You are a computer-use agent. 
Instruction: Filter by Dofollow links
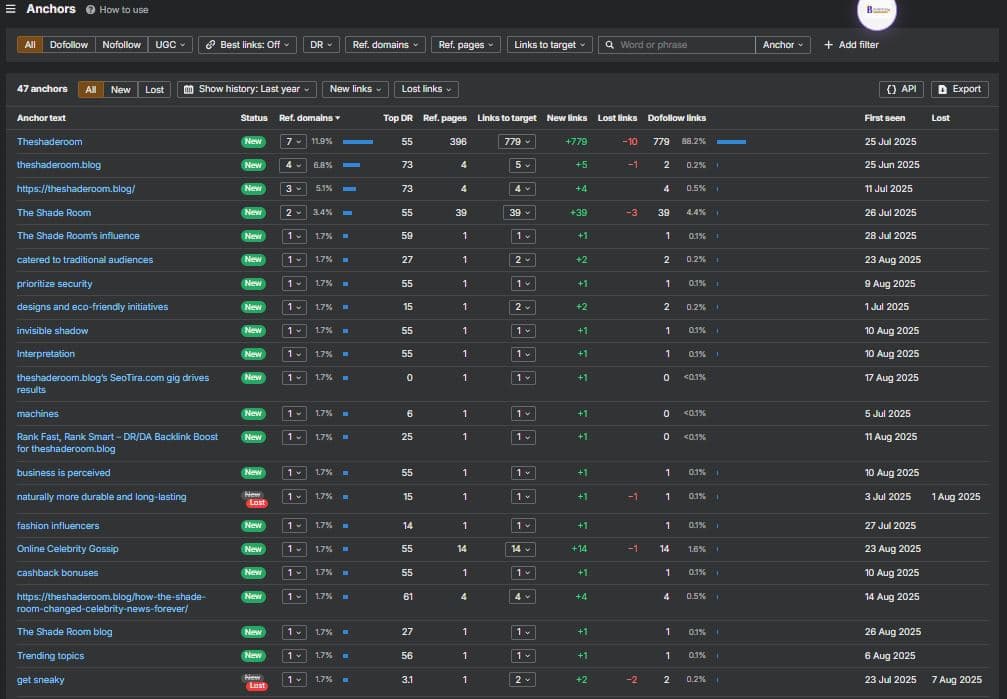tap(69, 45)
